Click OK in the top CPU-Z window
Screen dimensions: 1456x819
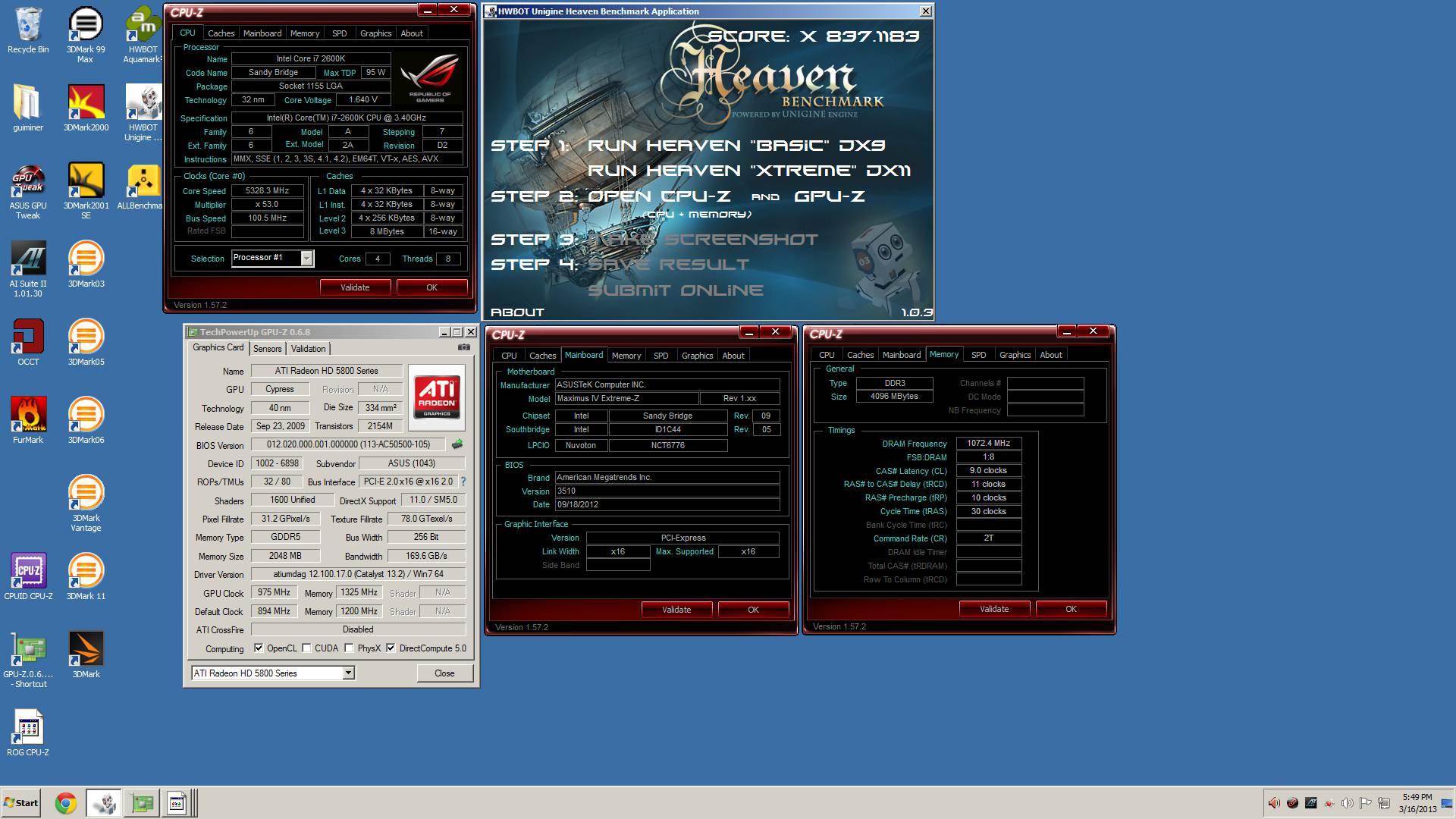pos(431,287)
